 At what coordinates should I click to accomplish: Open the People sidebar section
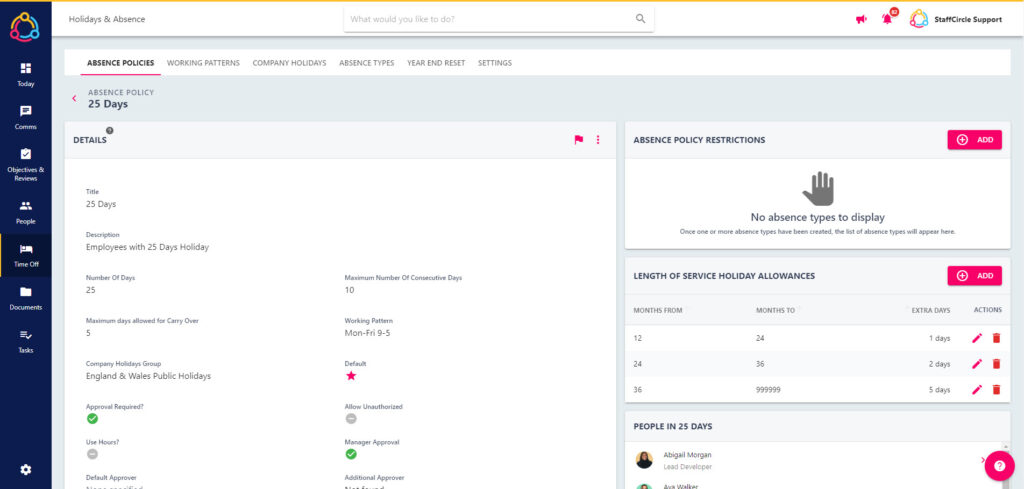click(x=25, y=212)
